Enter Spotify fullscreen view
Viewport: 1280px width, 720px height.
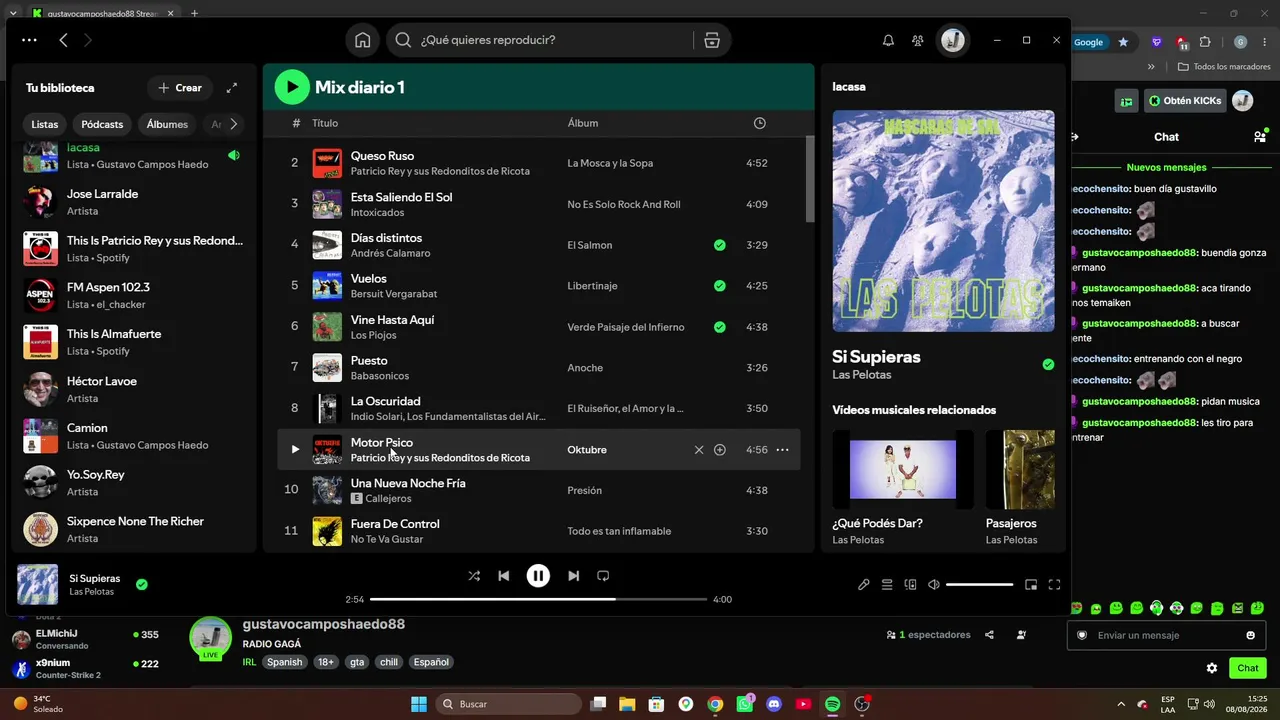click(1054, 585)
